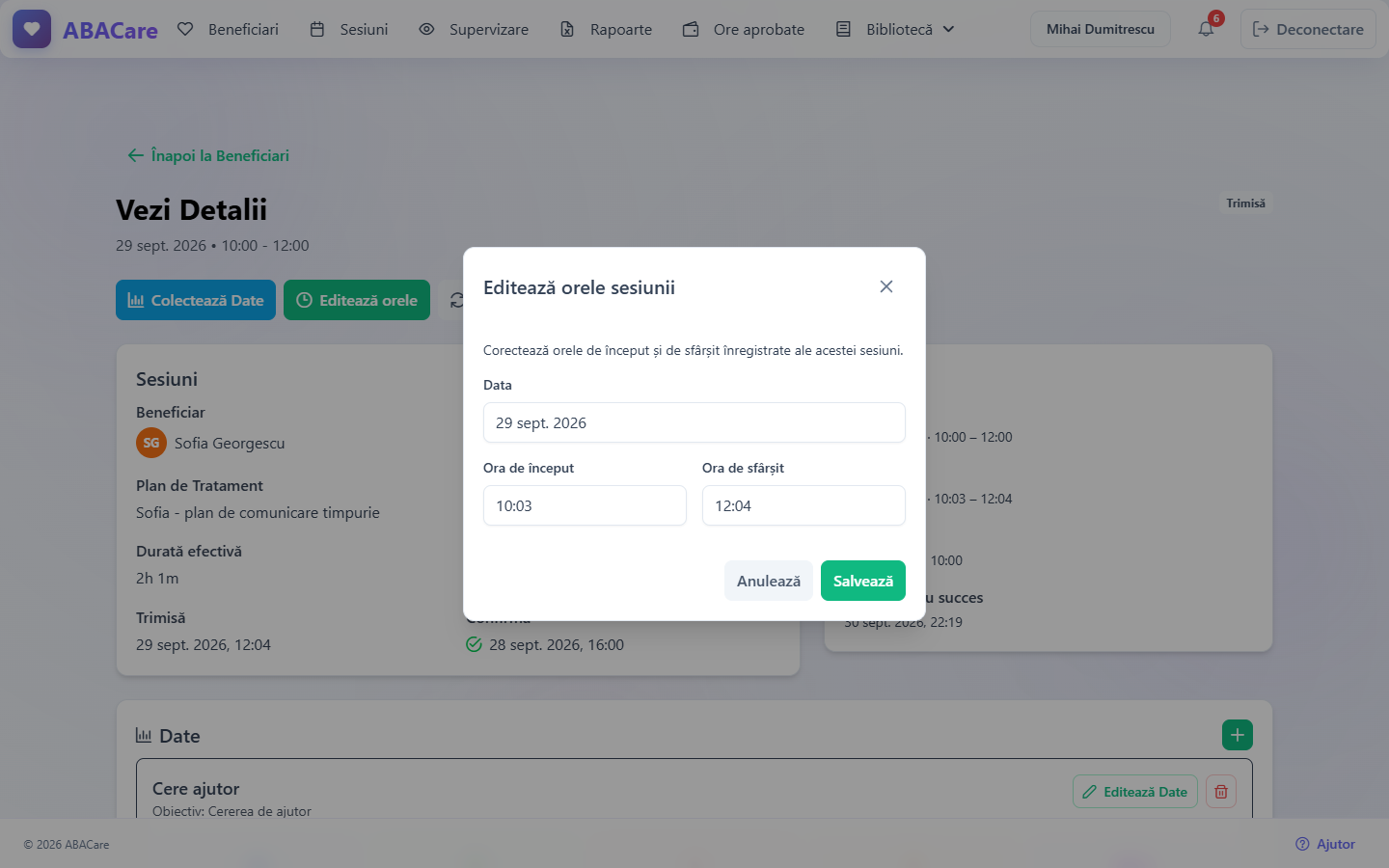The height and width of the screenshot is (868, 1389).
Task: Save changes with the Salvează button
Action: [863, 581]
